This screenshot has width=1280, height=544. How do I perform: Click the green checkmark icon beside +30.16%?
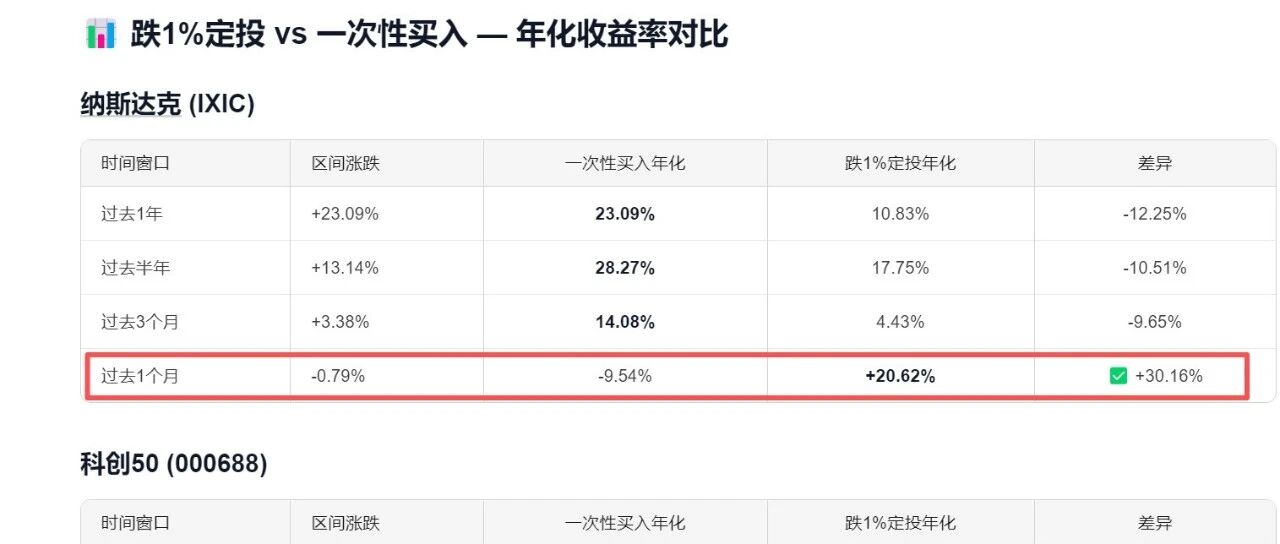[1118, 376]
